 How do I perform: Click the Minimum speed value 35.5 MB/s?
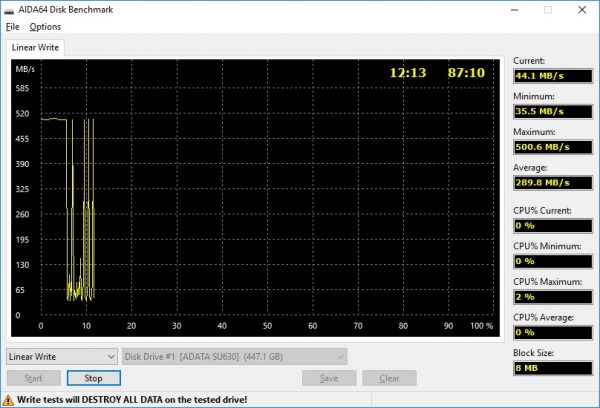pos(553,111)
